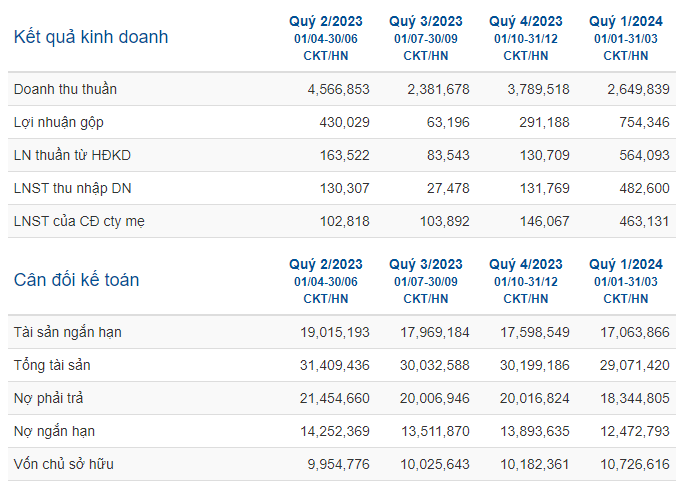
Task: Open the Kết quả kinh doanh section heading
Action: tap(91, 37)
